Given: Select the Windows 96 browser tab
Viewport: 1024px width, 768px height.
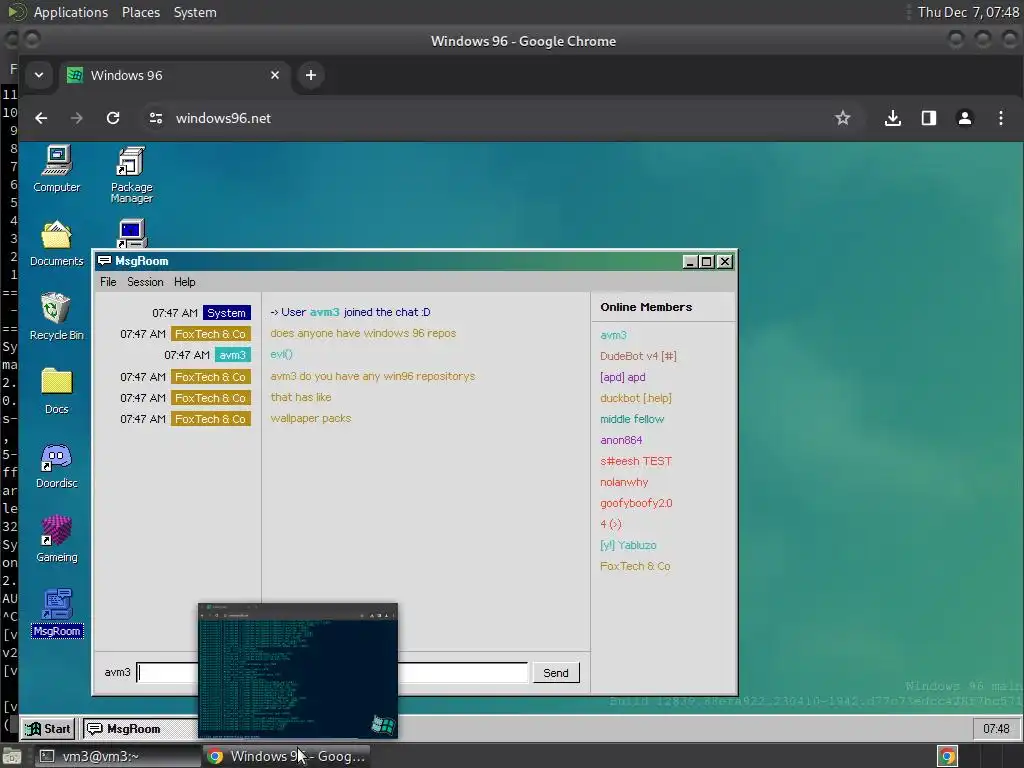Looking at the screenshot, I should [x=173, y=75].
